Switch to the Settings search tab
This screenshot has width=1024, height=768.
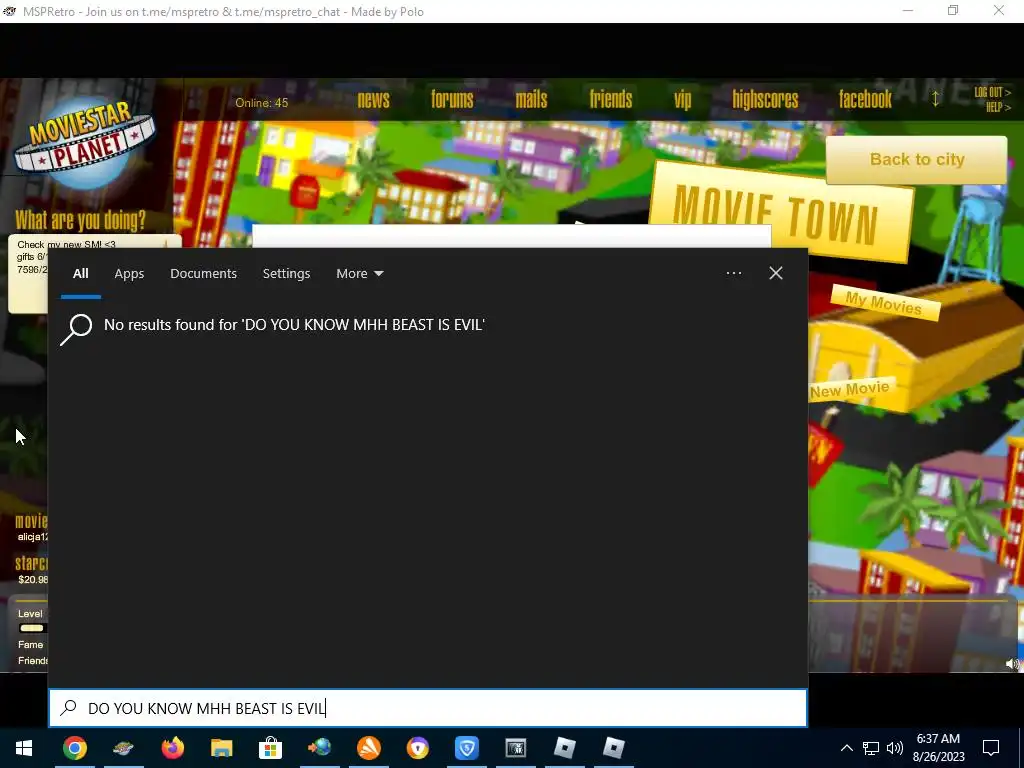(x=286, y=274)
